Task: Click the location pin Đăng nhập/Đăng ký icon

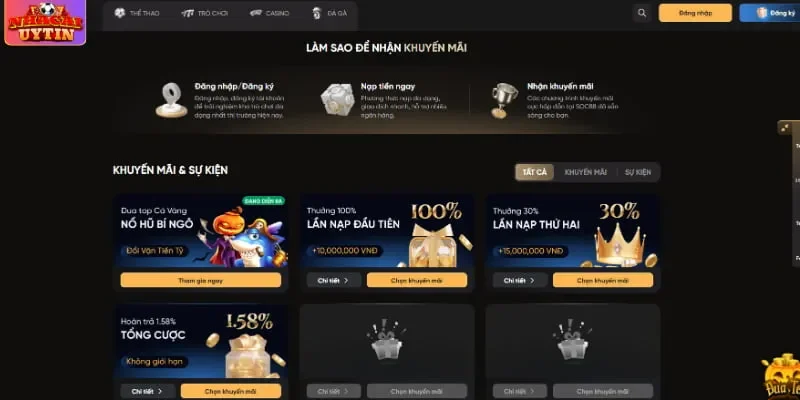Action: click(x=171, y=100)
